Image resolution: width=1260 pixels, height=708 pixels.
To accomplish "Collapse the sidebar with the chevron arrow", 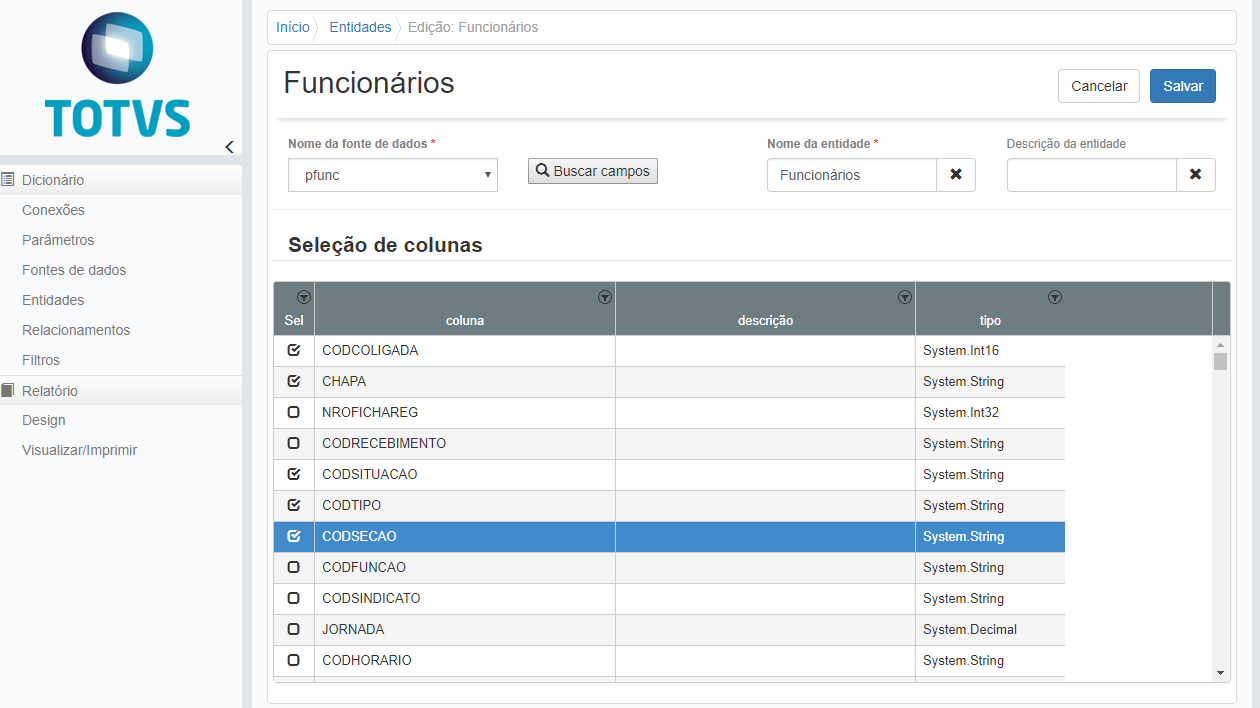I will tap(229, 147).
